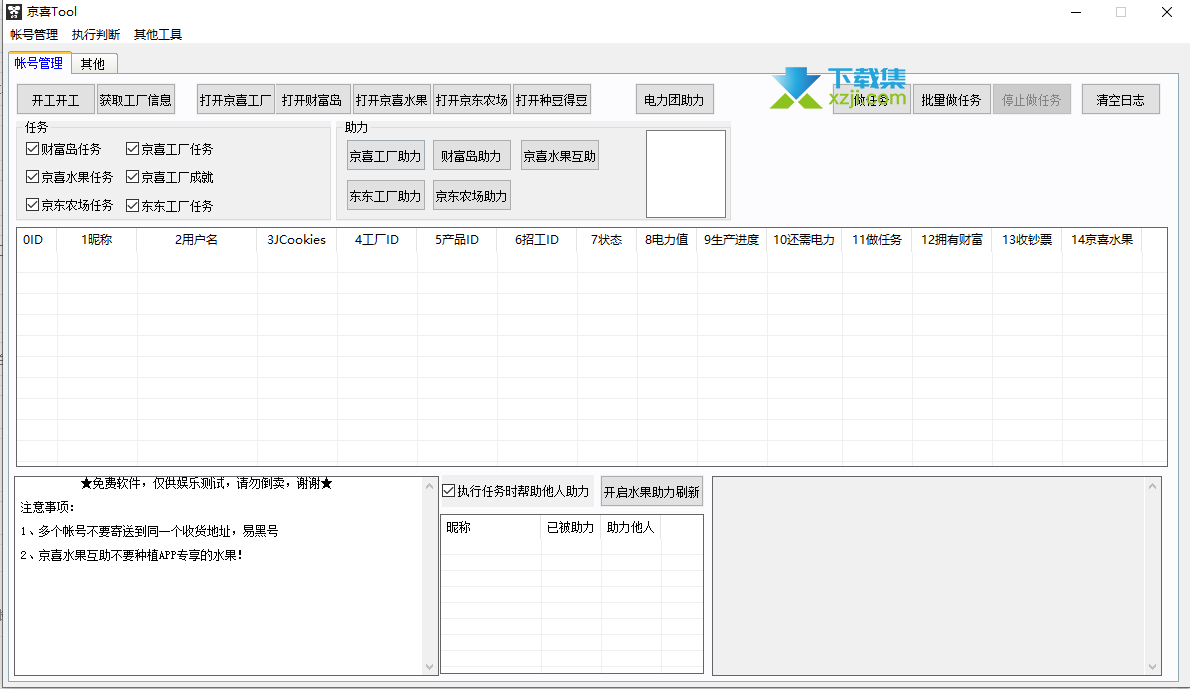Click the 助力他人 column header
Screen dimensions: 1190x689
(631, 527)
